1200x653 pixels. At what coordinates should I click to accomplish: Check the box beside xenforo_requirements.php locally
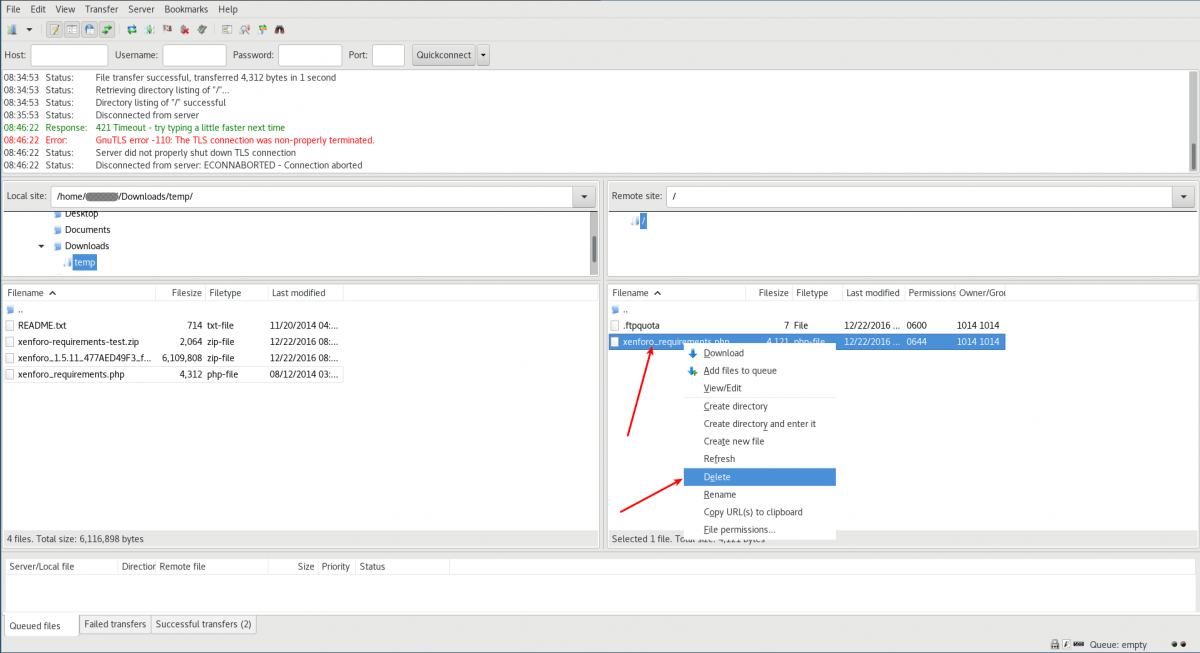point(9,373)
